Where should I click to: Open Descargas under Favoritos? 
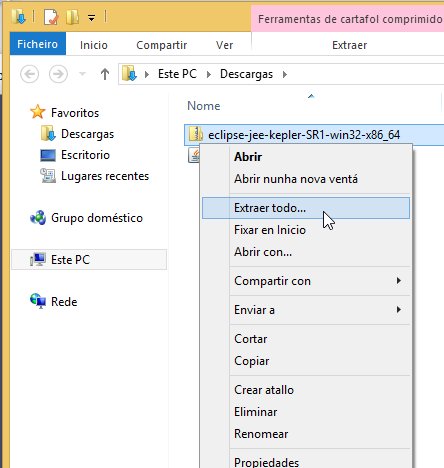(x=87, y=134)
